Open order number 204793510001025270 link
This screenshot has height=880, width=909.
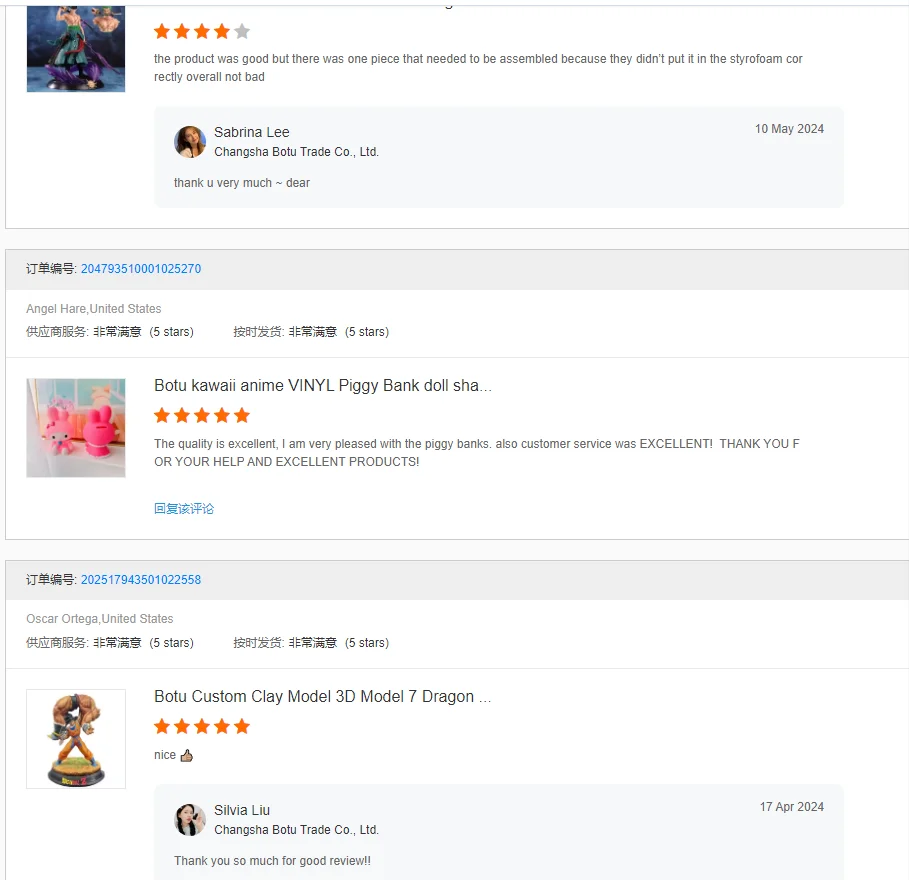point(141,269)
